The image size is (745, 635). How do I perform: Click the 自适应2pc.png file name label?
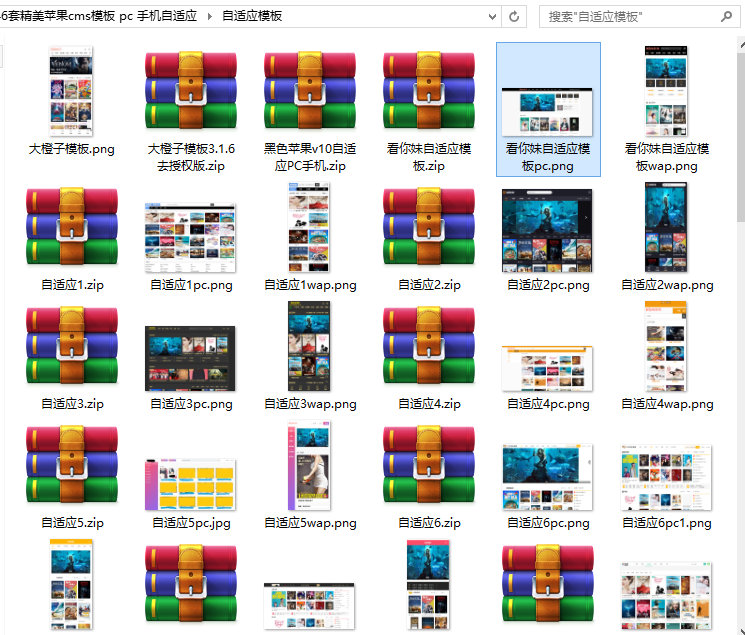[548, 285]
